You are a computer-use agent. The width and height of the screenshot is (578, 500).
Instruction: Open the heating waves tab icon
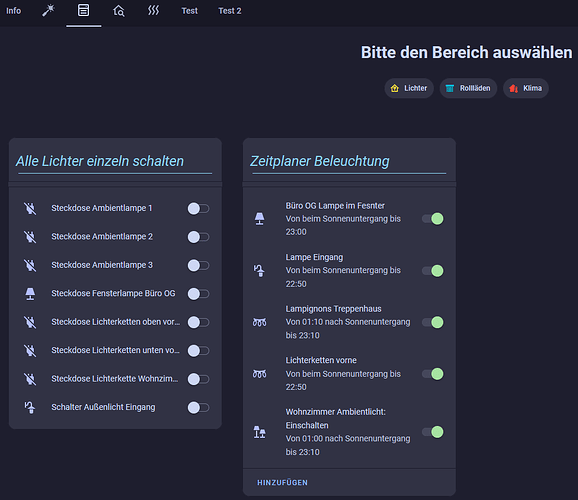[x=154, y=11]
